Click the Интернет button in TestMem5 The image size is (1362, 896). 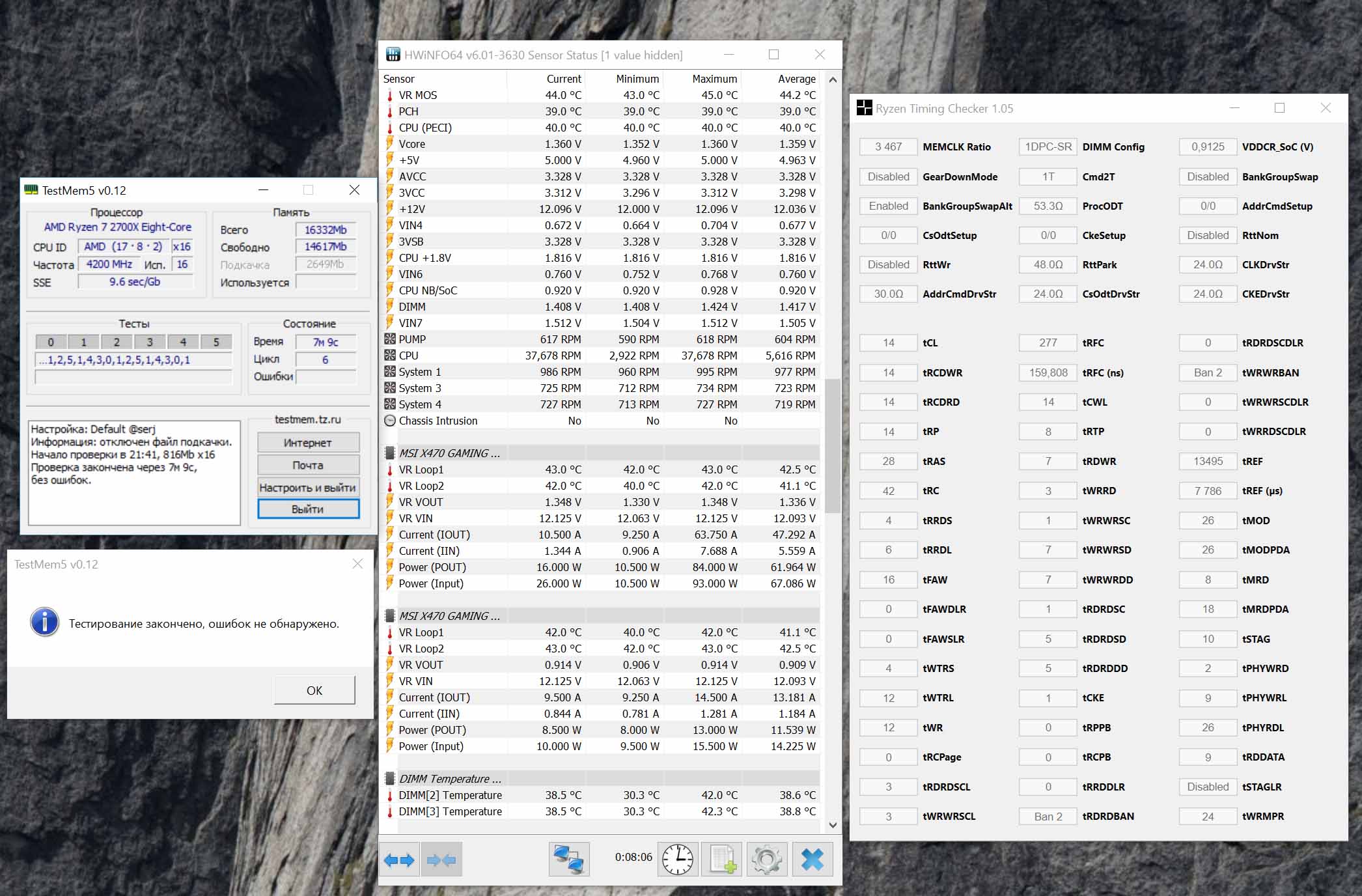[x=308, y=443]
